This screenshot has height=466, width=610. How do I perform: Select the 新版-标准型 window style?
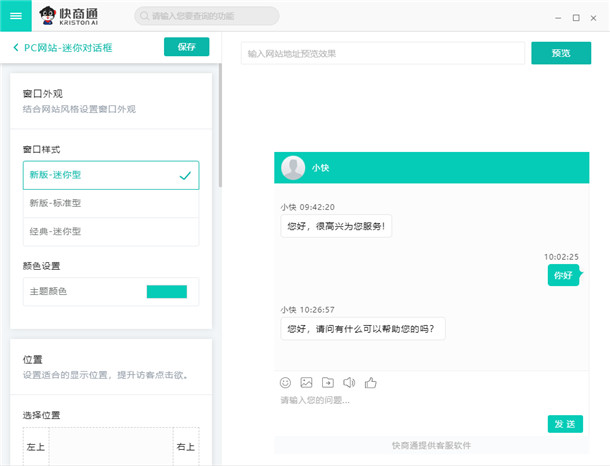click(110, 203)
